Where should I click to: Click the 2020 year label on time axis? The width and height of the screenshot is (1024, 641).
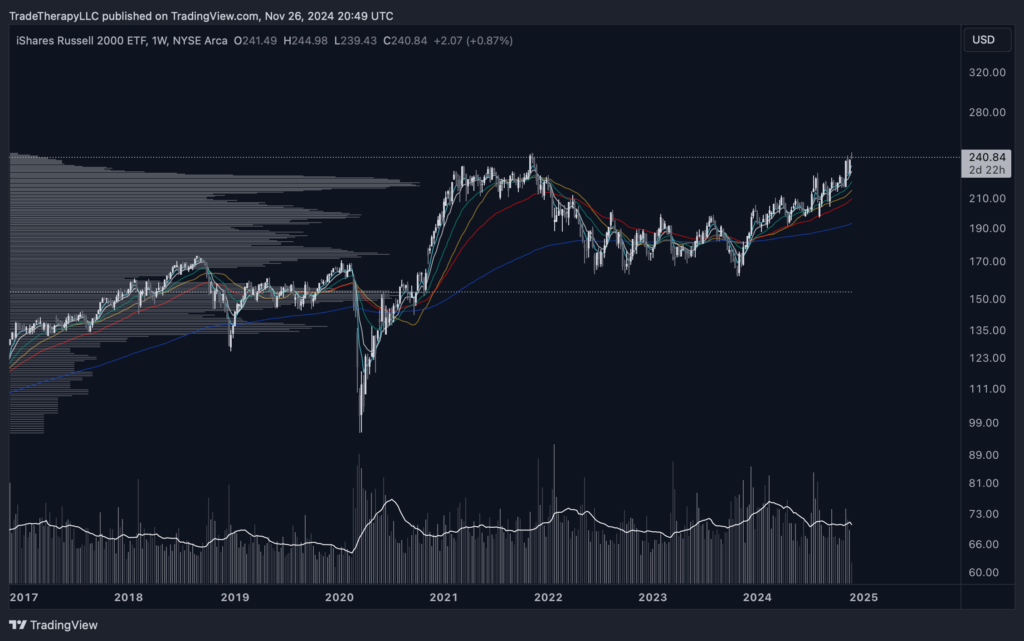(340, 598)
